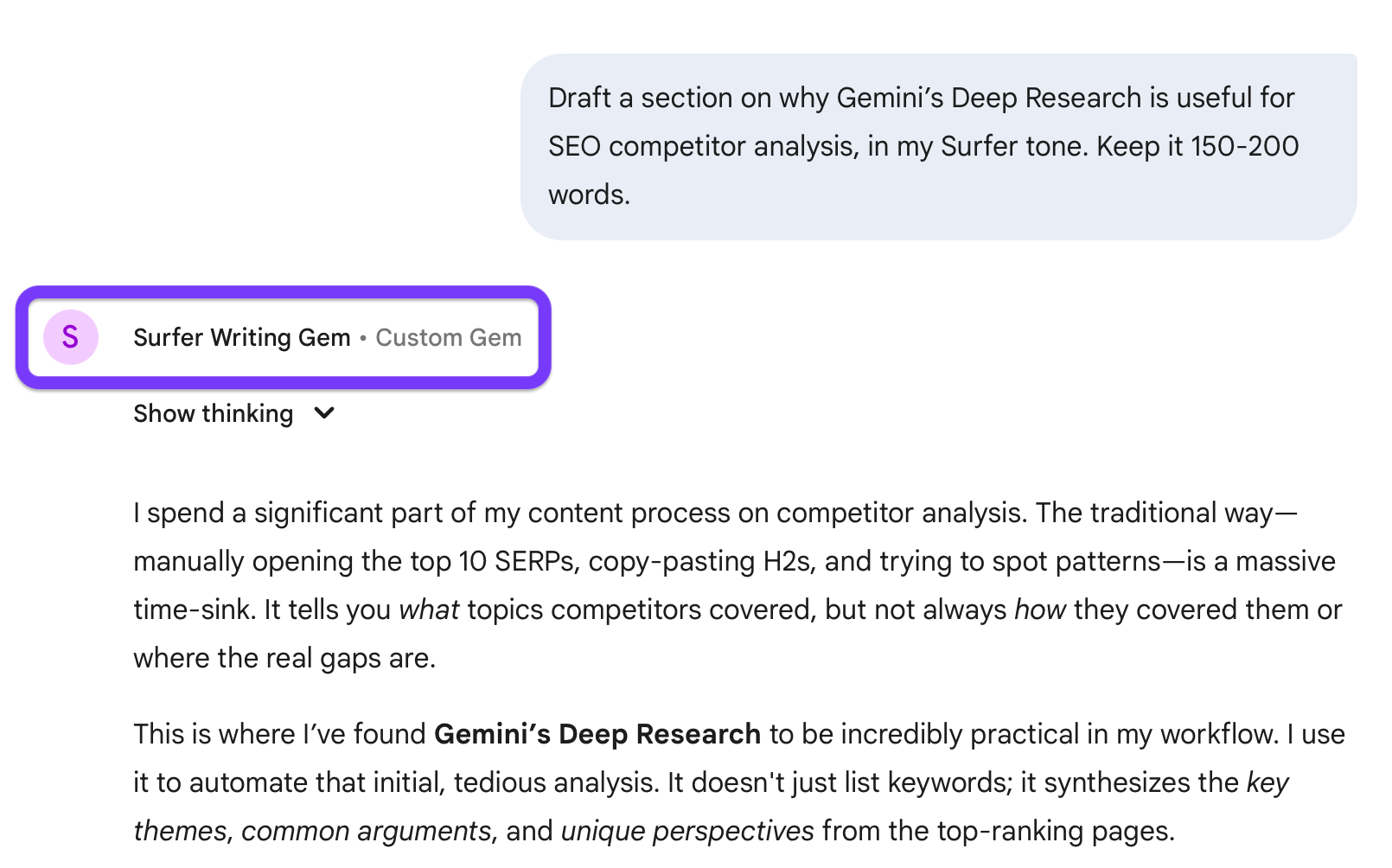Click the Custom Gem label
Screen dimensions: 1392x868
coord(448,337)
